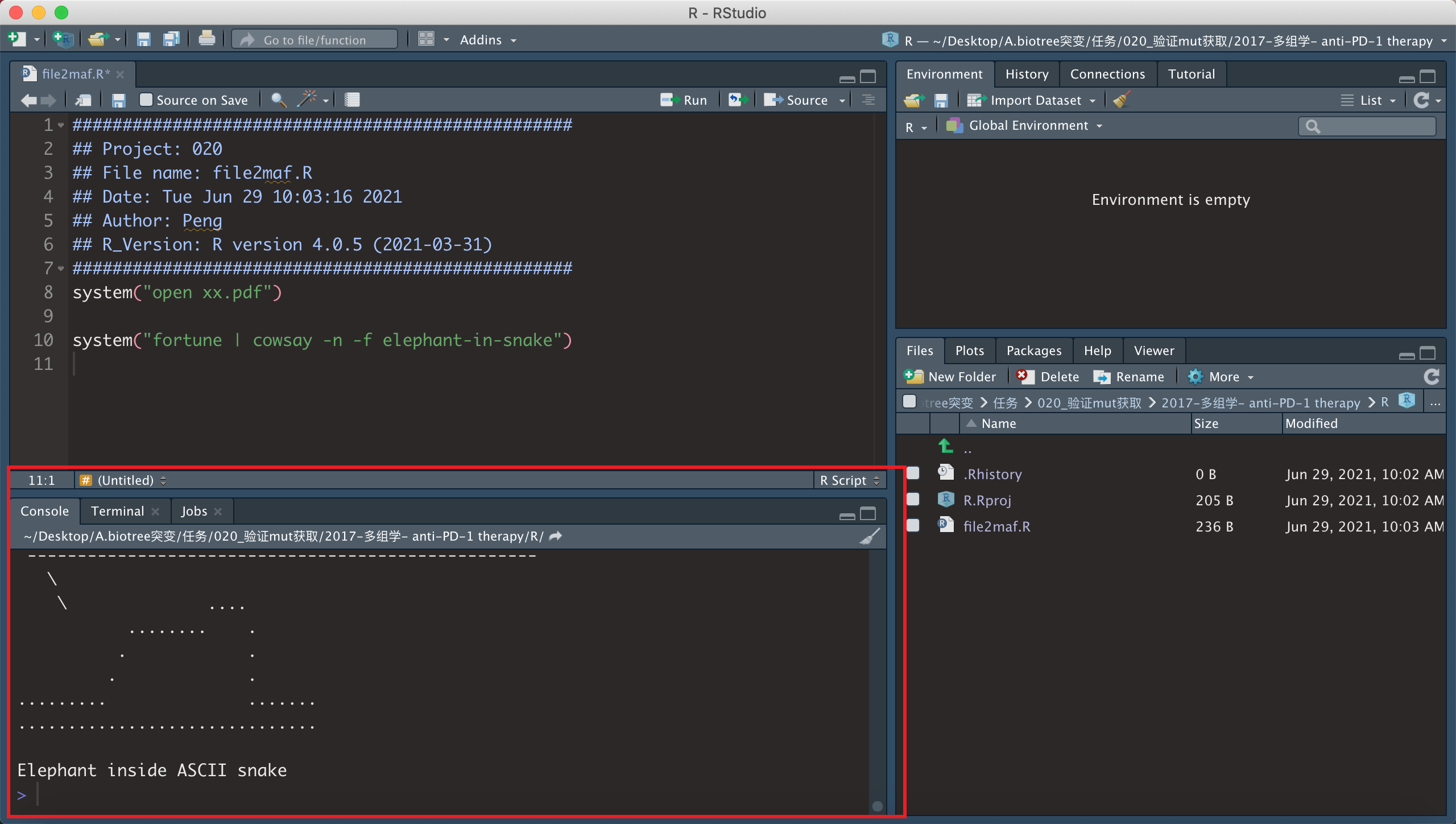Open the recent files dropdown arrow
Viewport: 1456px width, 824px height.
coord(118,40)
